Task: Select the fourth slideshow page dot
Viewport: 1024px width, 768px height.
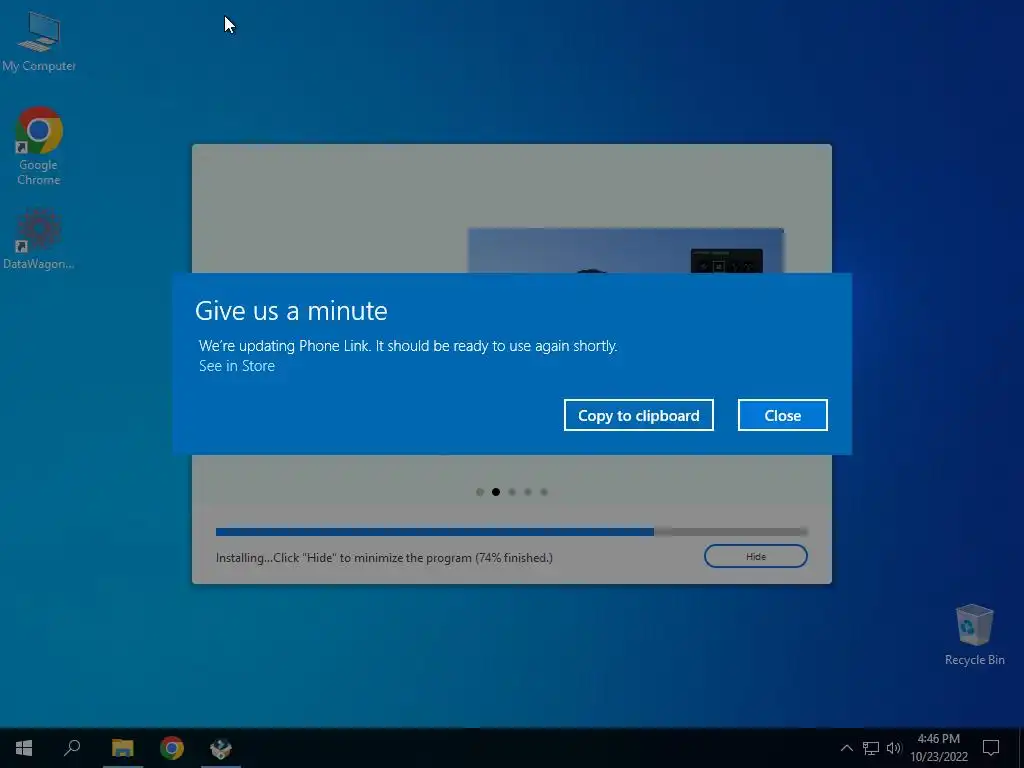Action: [x=528, y=492]
